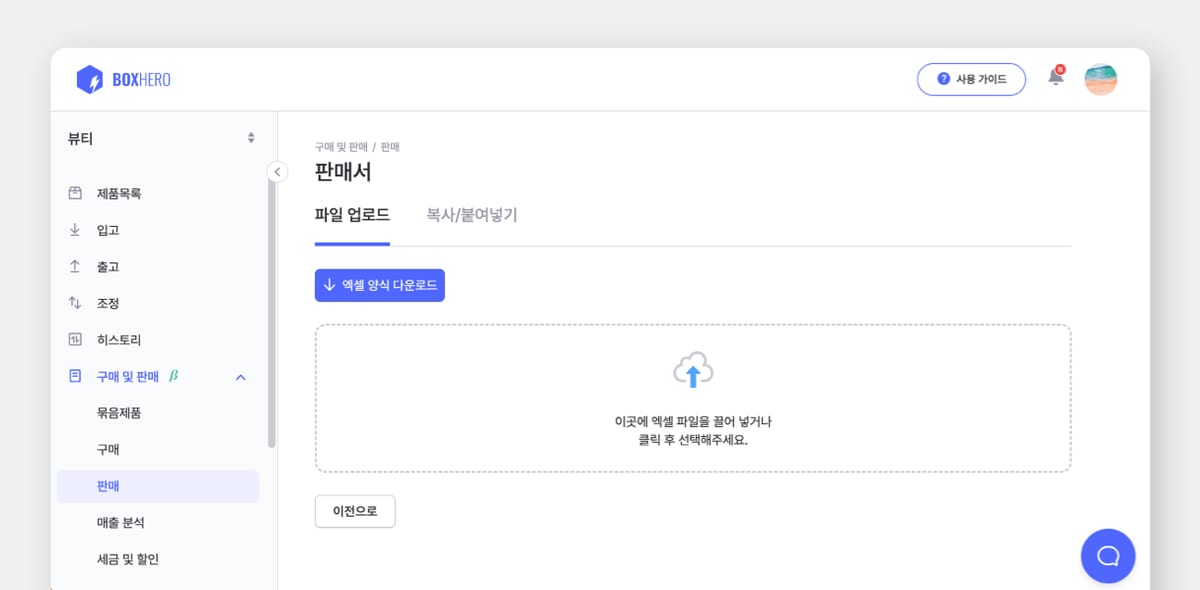Open the 뷰티 workspace switcher
The height and width of the screenshot is (590, 1200).
point(160,138)
